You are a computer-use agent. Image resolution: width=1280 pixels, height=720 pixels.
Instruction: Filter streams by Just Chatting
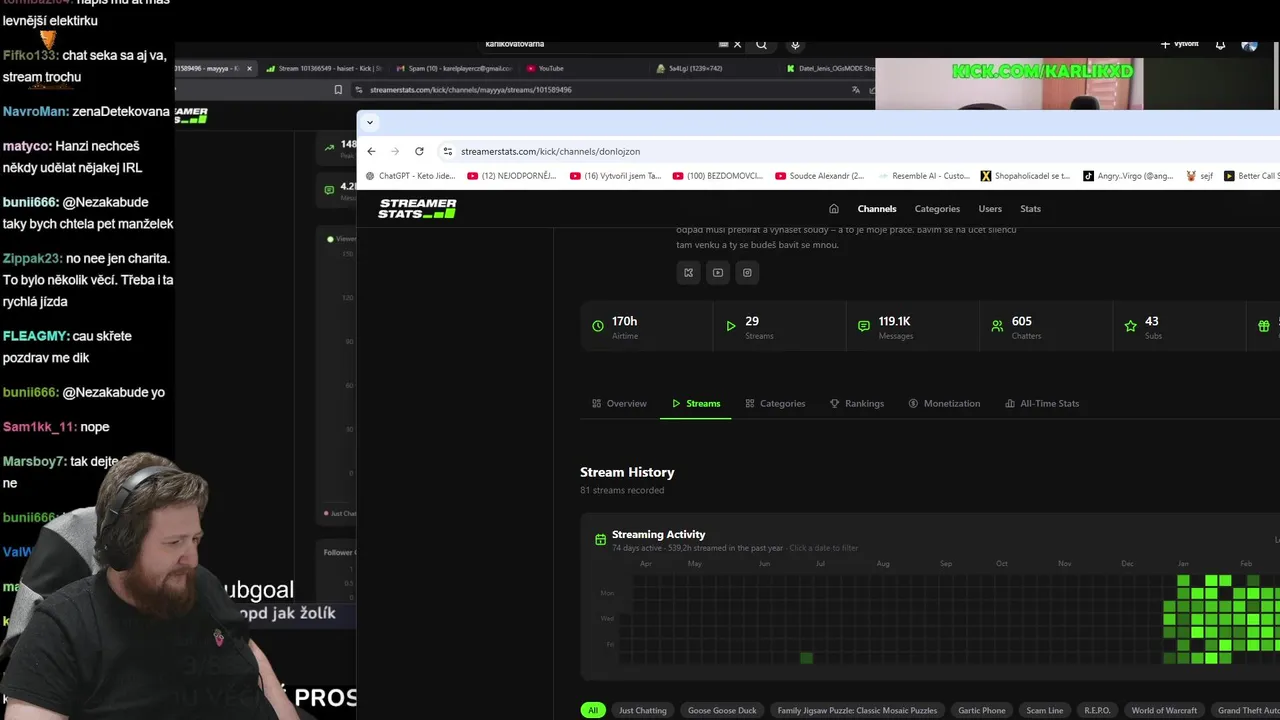point(642,710)
